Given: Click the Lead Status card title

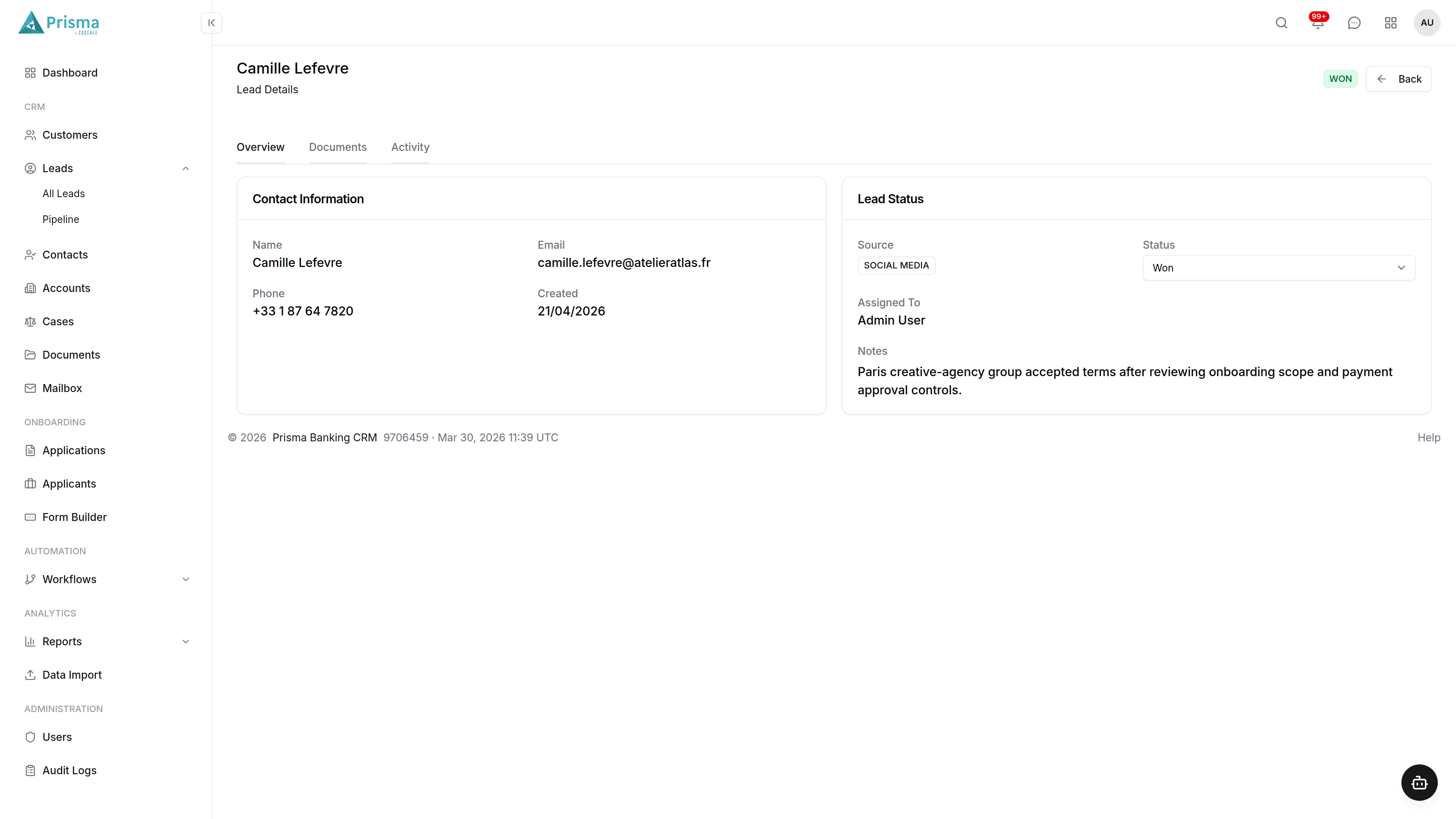Looking at the screenshot, I should click(890, 199).
